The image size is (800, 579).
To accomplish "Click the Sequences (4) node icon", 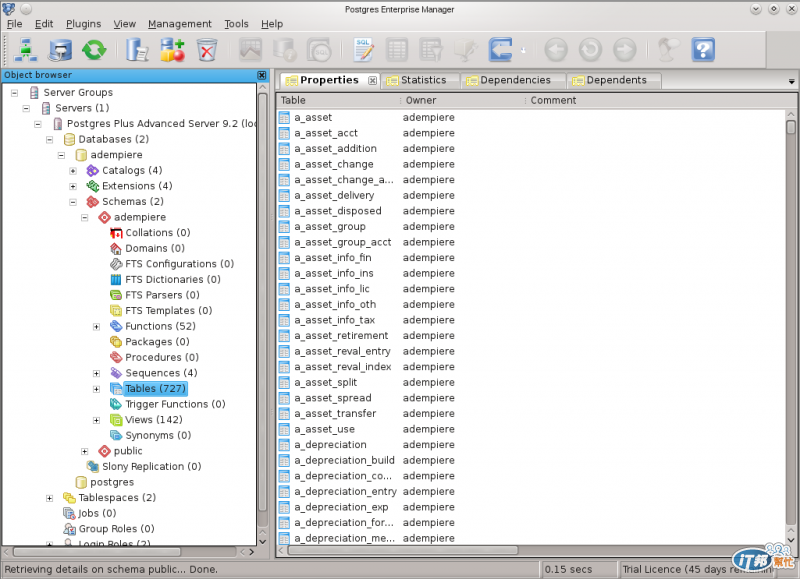I will 116,373.
